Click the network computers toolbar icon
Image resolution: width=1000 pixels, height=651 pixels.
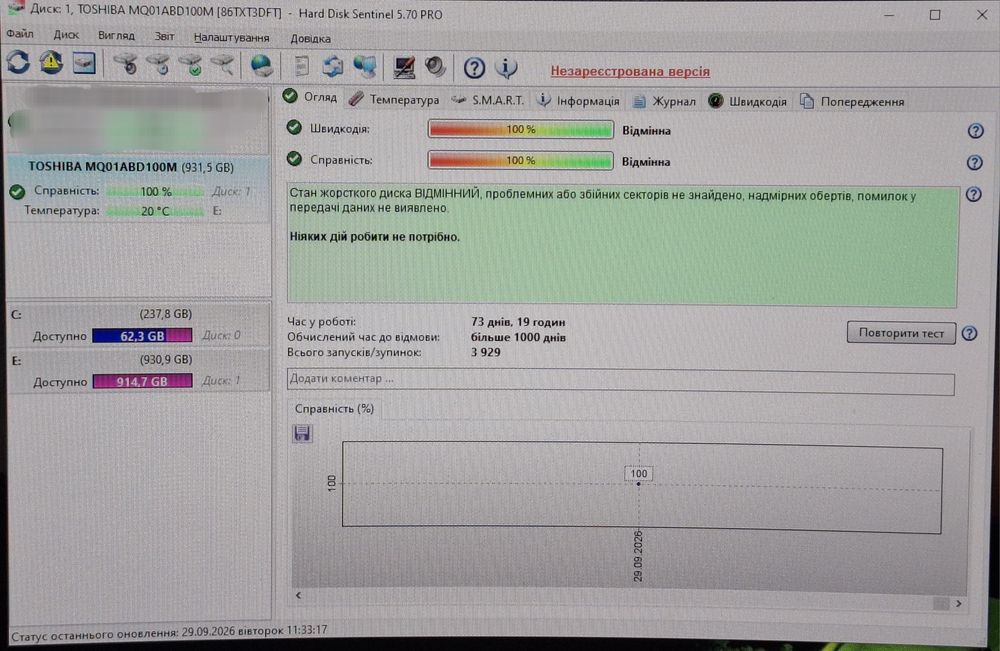[x=365, y=66]
